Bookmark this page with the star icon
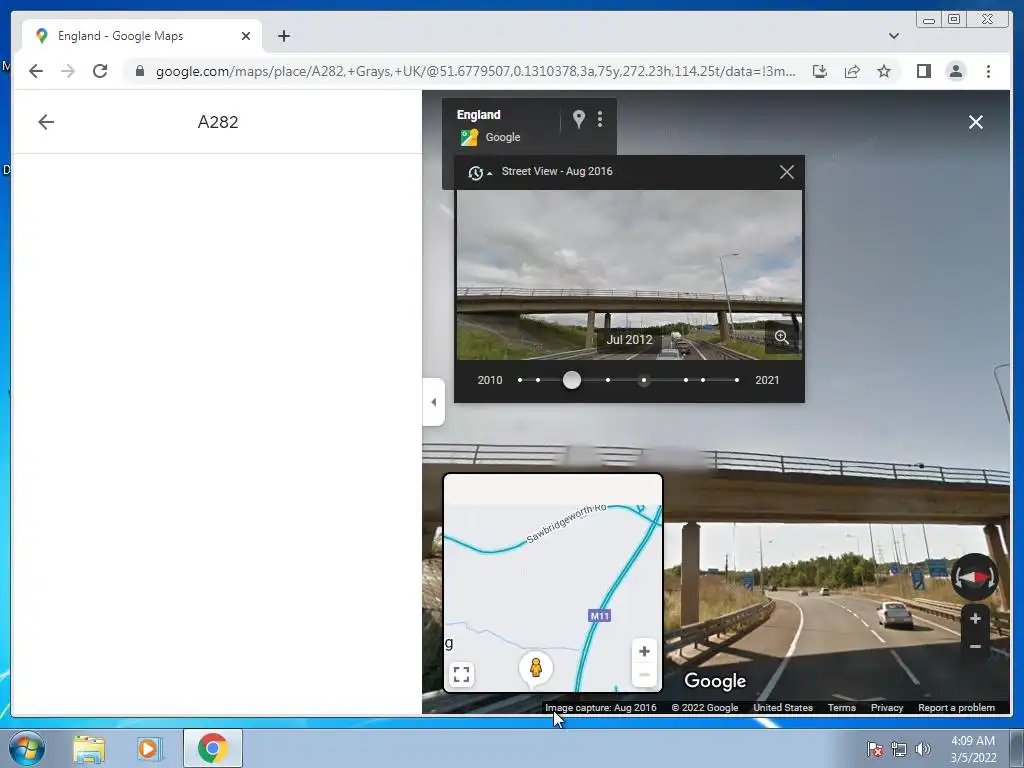1024x768 pixels. pos(884,71)
